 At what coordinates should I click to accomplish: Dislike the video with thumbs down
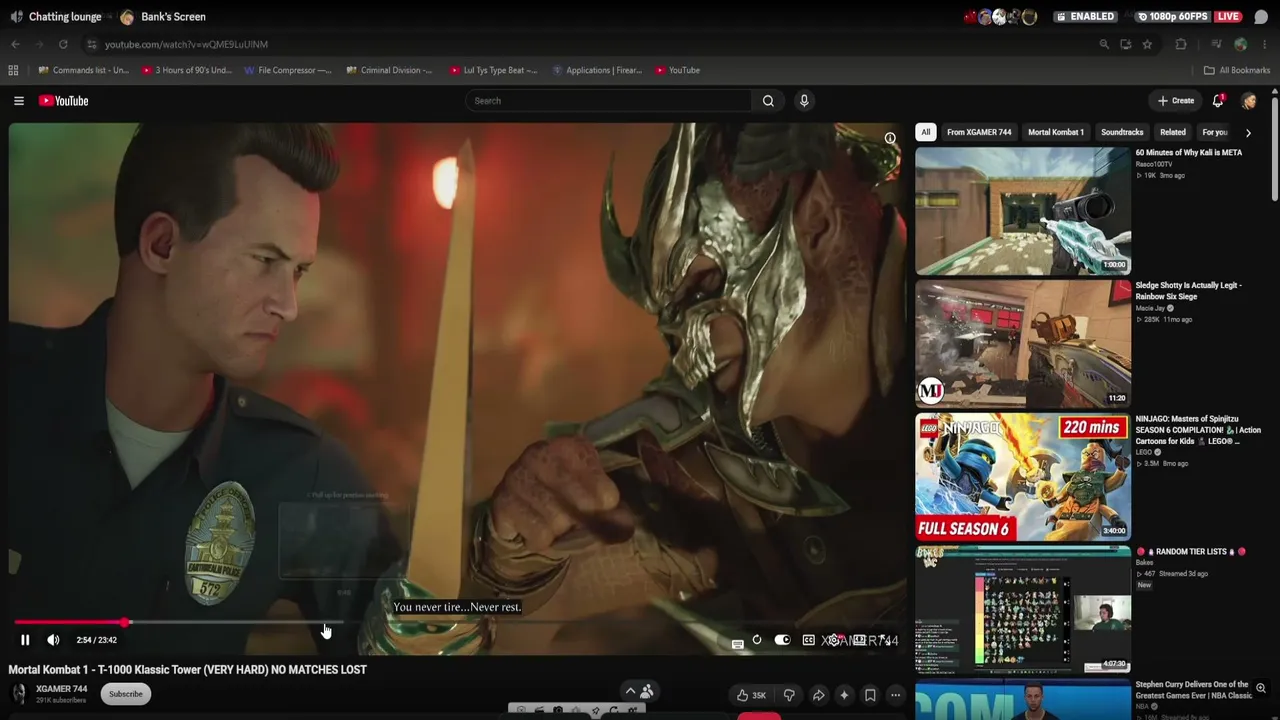[789, 695]
